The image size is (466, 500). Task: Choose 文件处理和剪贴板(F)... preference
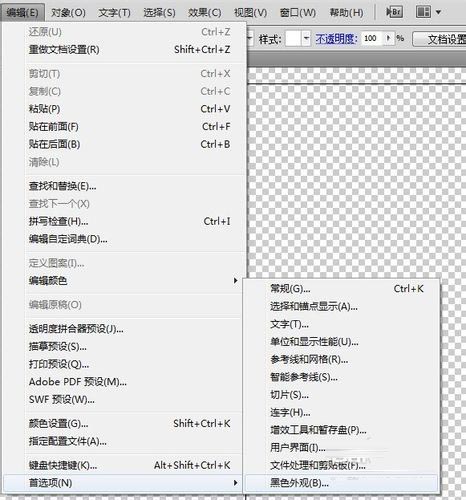tap(341, 465)
